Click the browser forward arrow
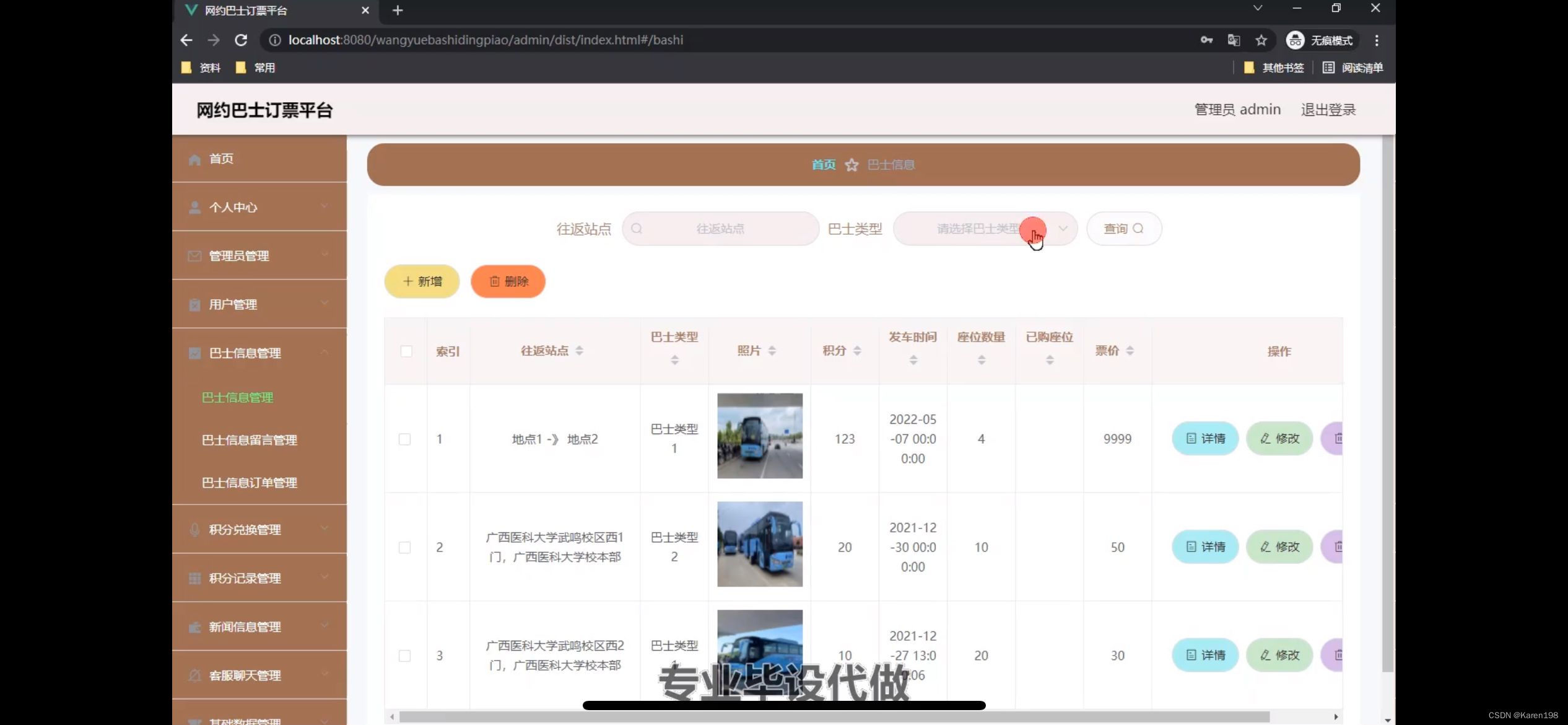This screenshot has width=1568, height=725. [214, 40]
